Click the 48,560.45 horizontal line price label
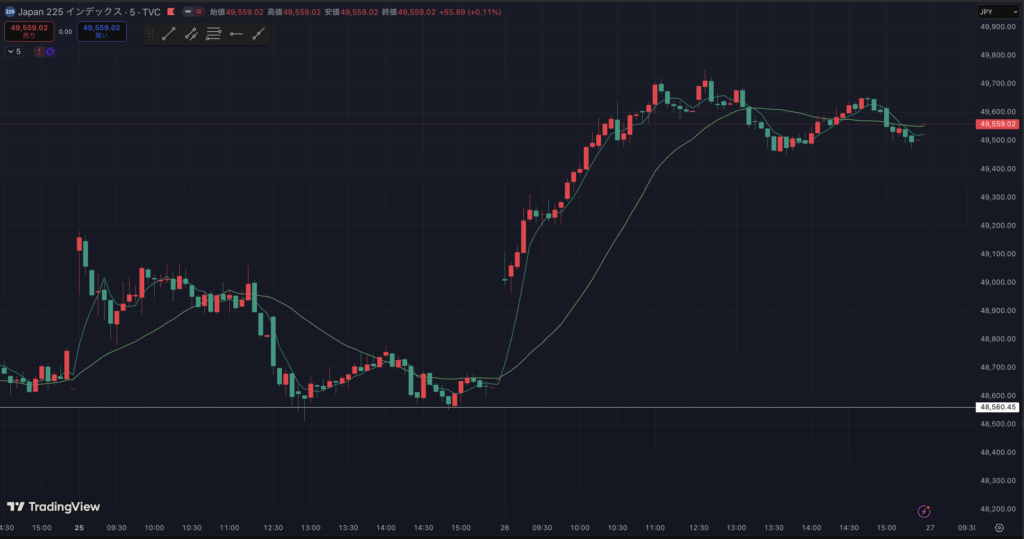The width and height of the screenshot is (1024, 539). 997,408
